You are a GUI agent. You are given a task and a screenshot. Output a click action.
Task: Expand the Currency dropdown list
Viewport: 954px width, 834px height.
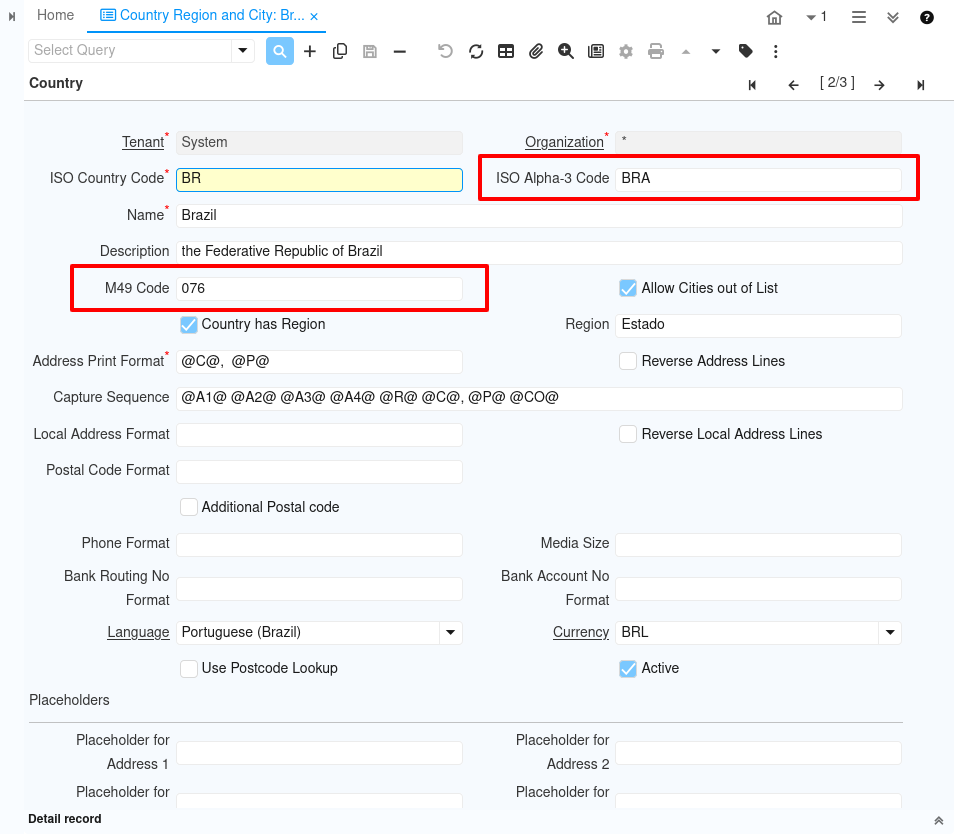click(889, 632)
